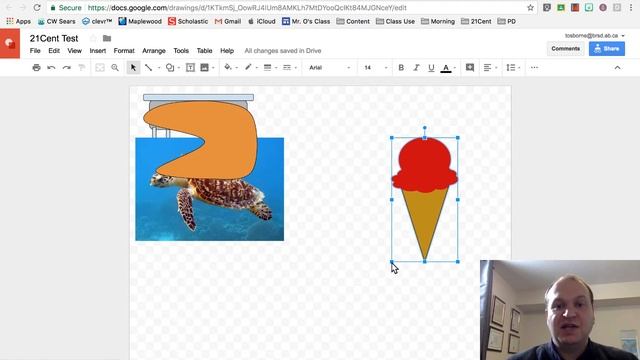This screenshot has width=640, height=360.
Task: Open the Edit menu
Action: (54, 51)
